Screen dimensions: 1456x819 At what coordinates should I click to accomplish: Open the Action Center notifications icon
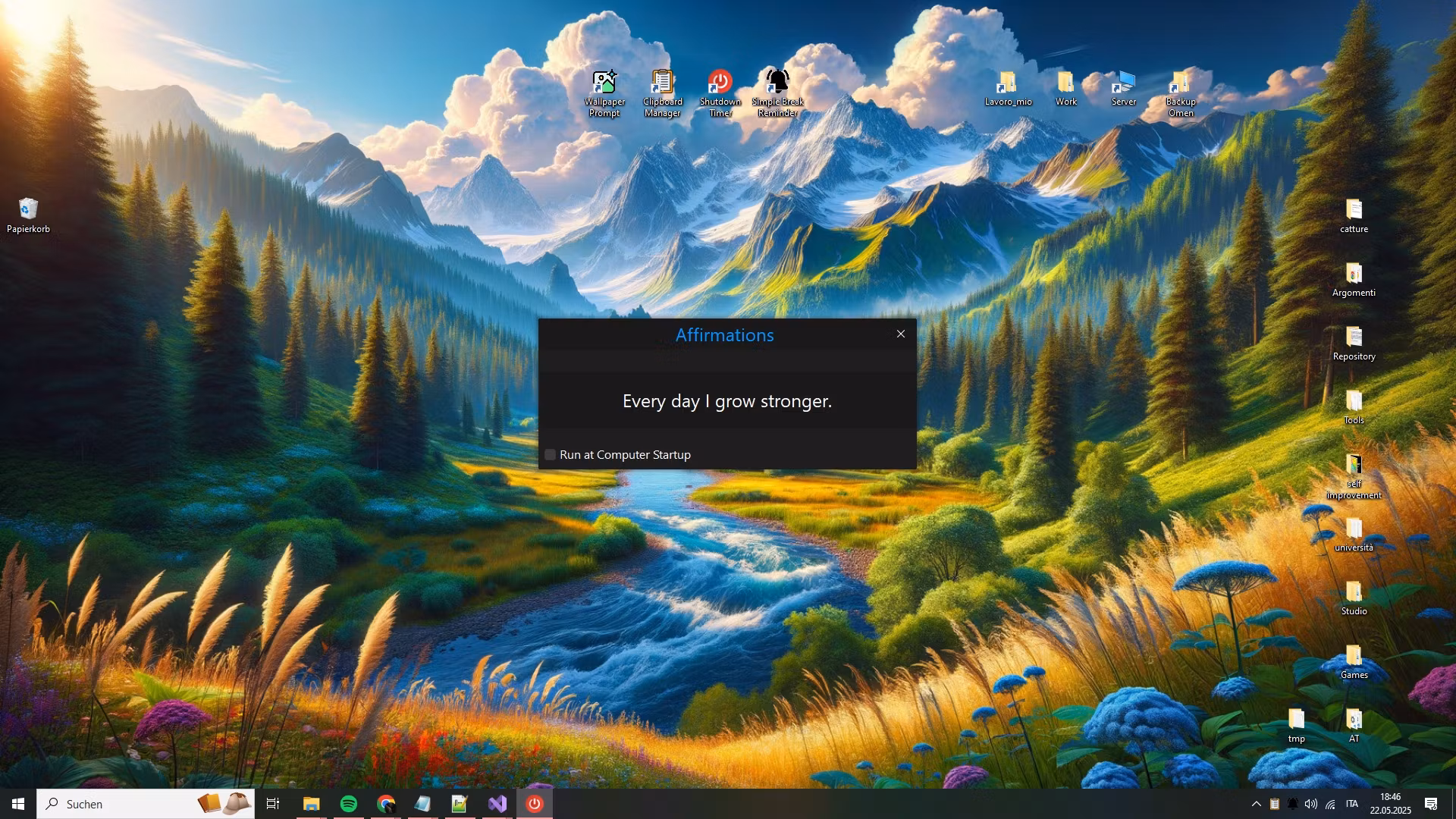click(1431, 804)
